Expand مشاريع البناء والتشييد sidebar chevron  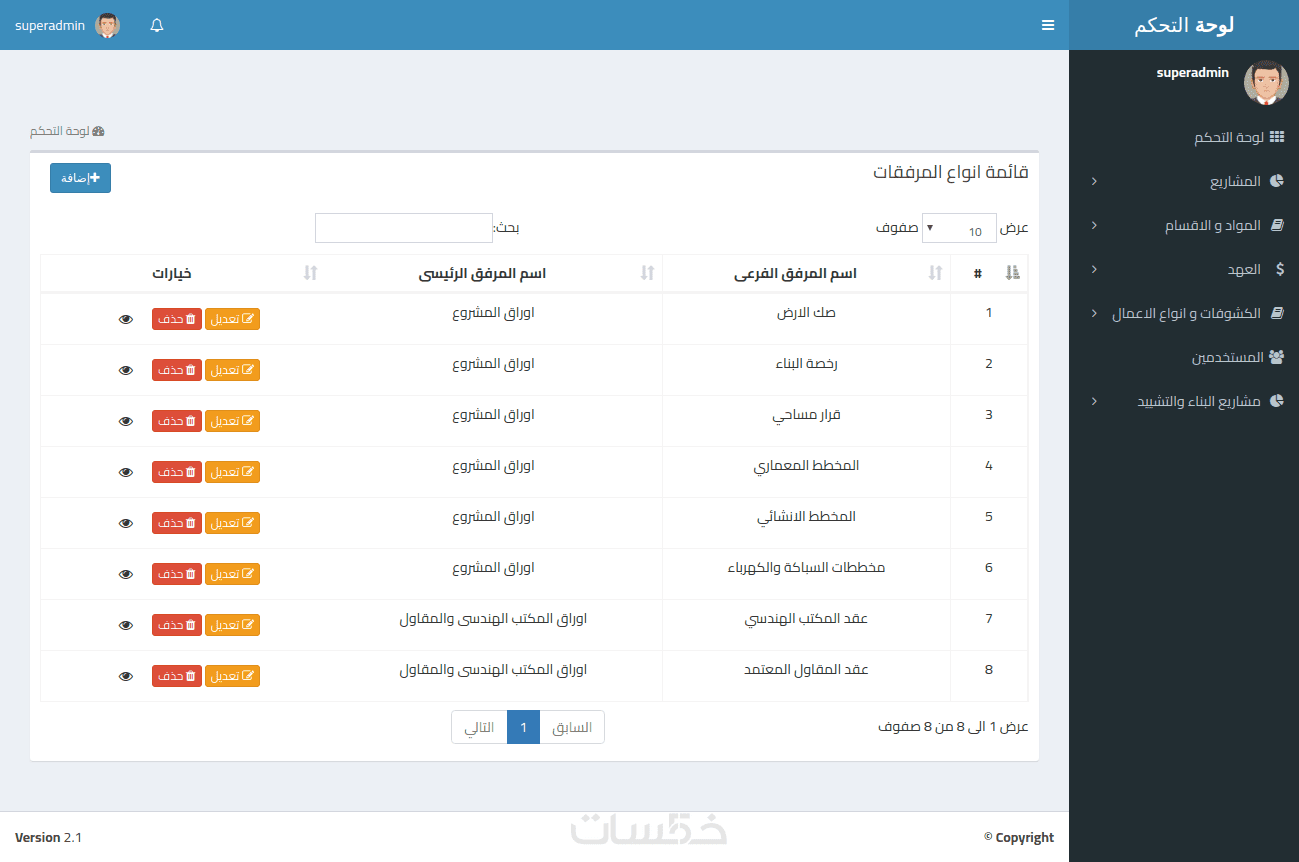(x=1094, y=401)
